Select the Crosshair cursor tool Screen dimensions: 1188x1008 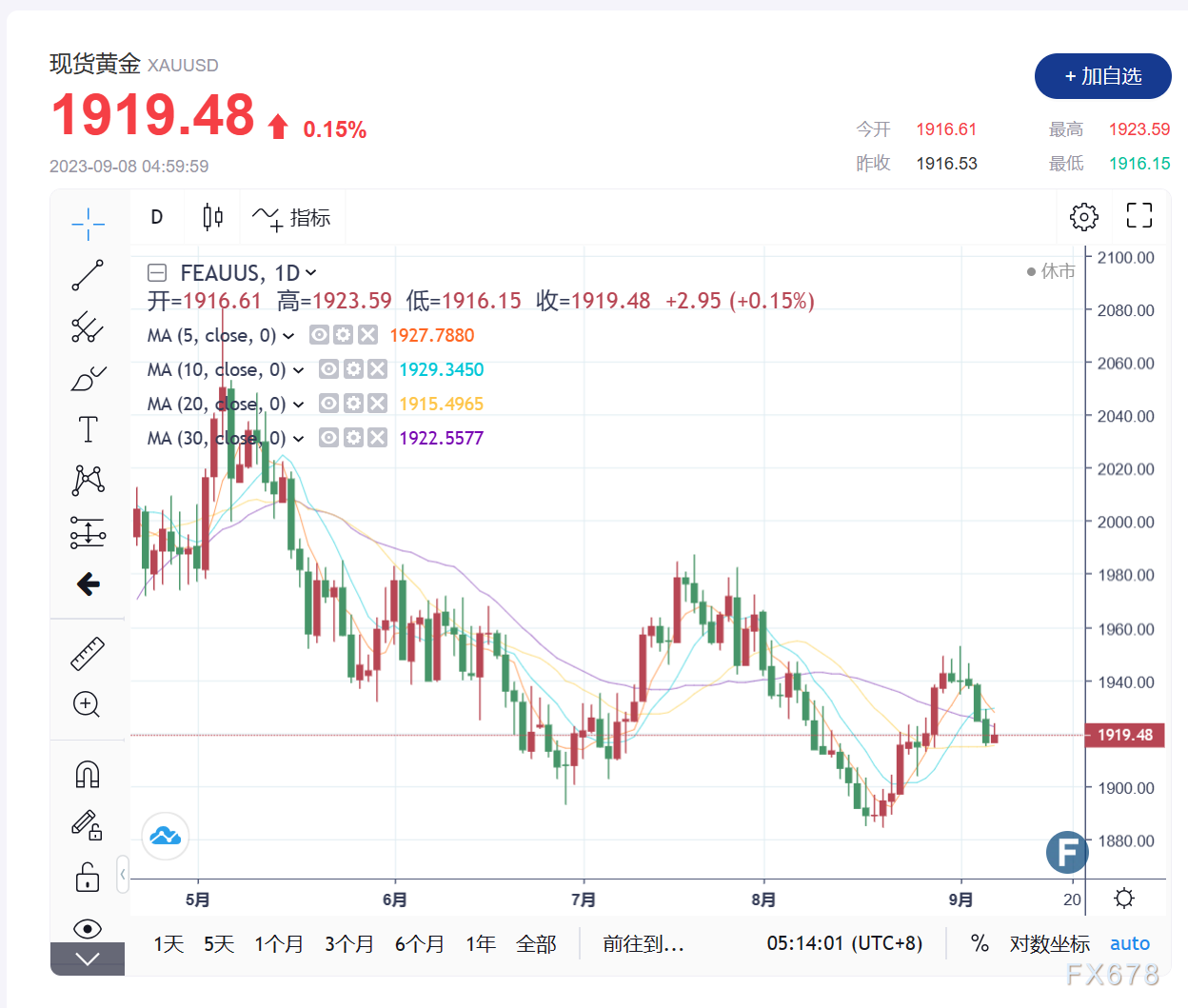click(x=88, y=224)
